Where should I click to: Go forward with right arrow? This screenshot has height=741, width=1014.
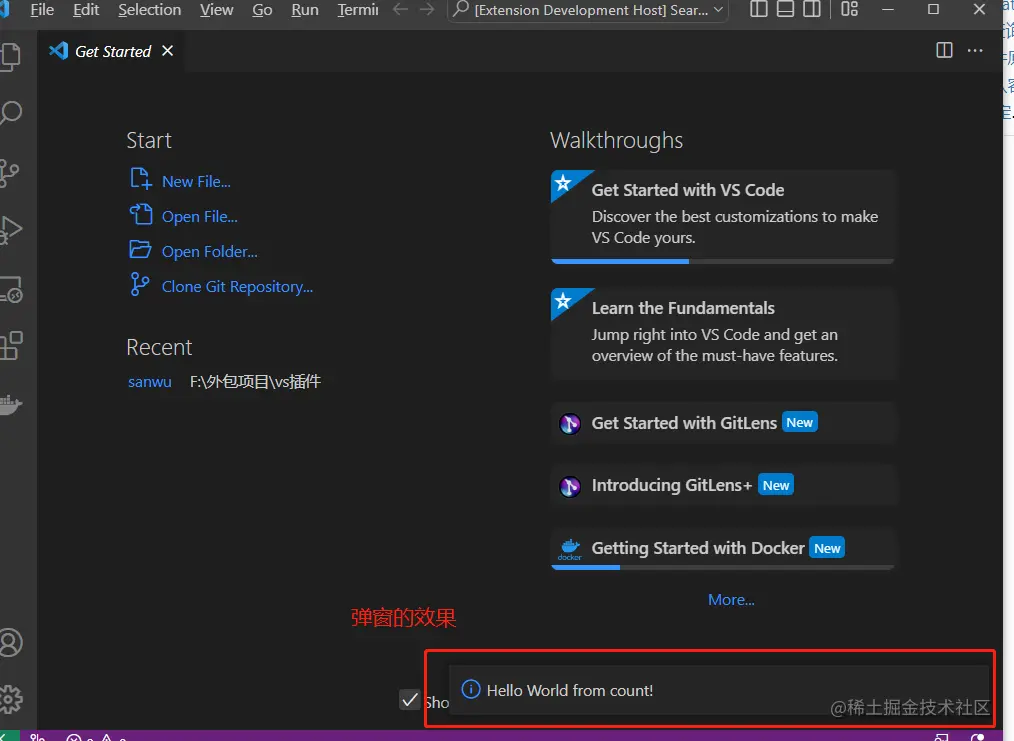pyautogui.click(x=427, y=9)
